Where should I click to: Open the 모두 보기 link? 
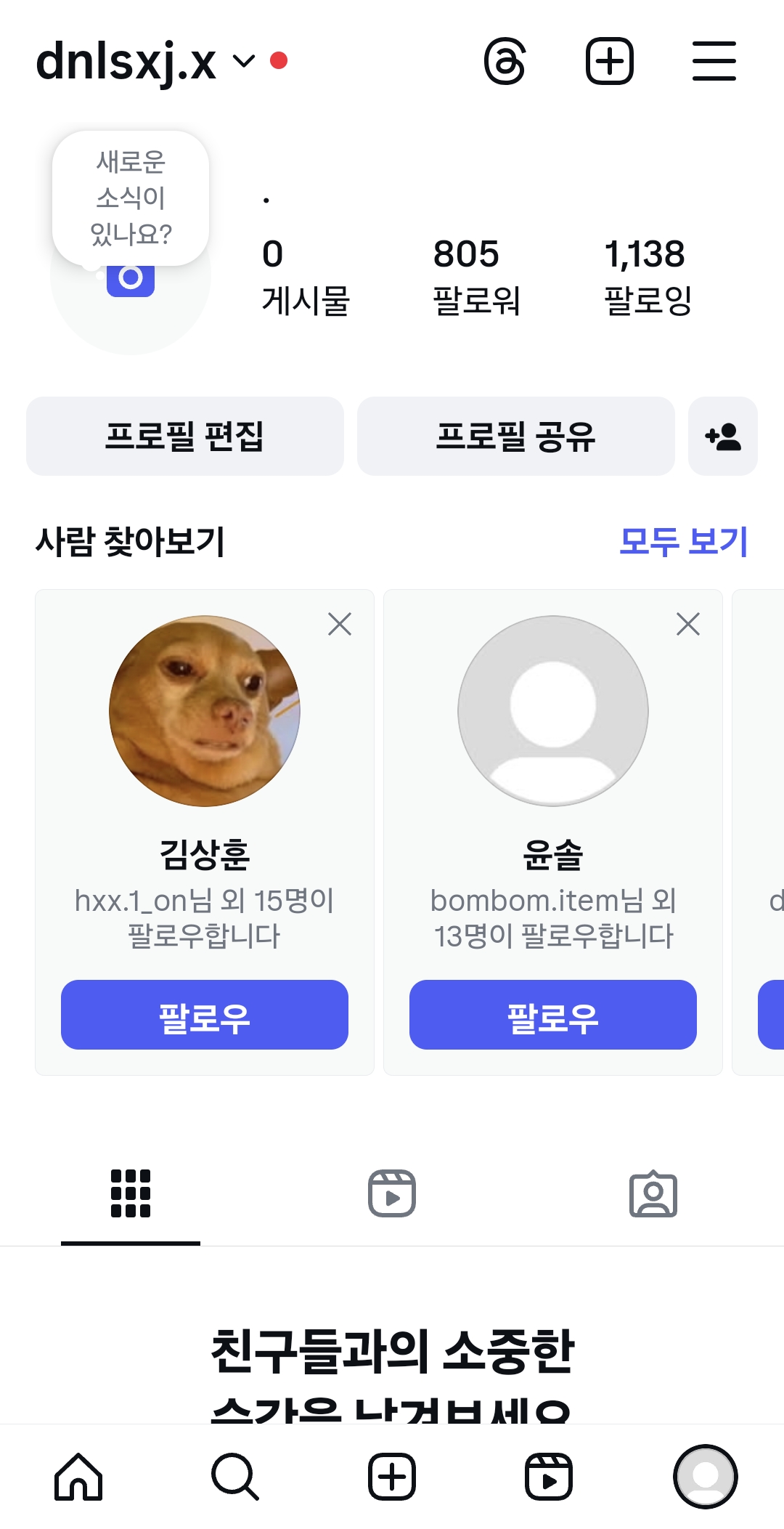(x=683, y=542)
